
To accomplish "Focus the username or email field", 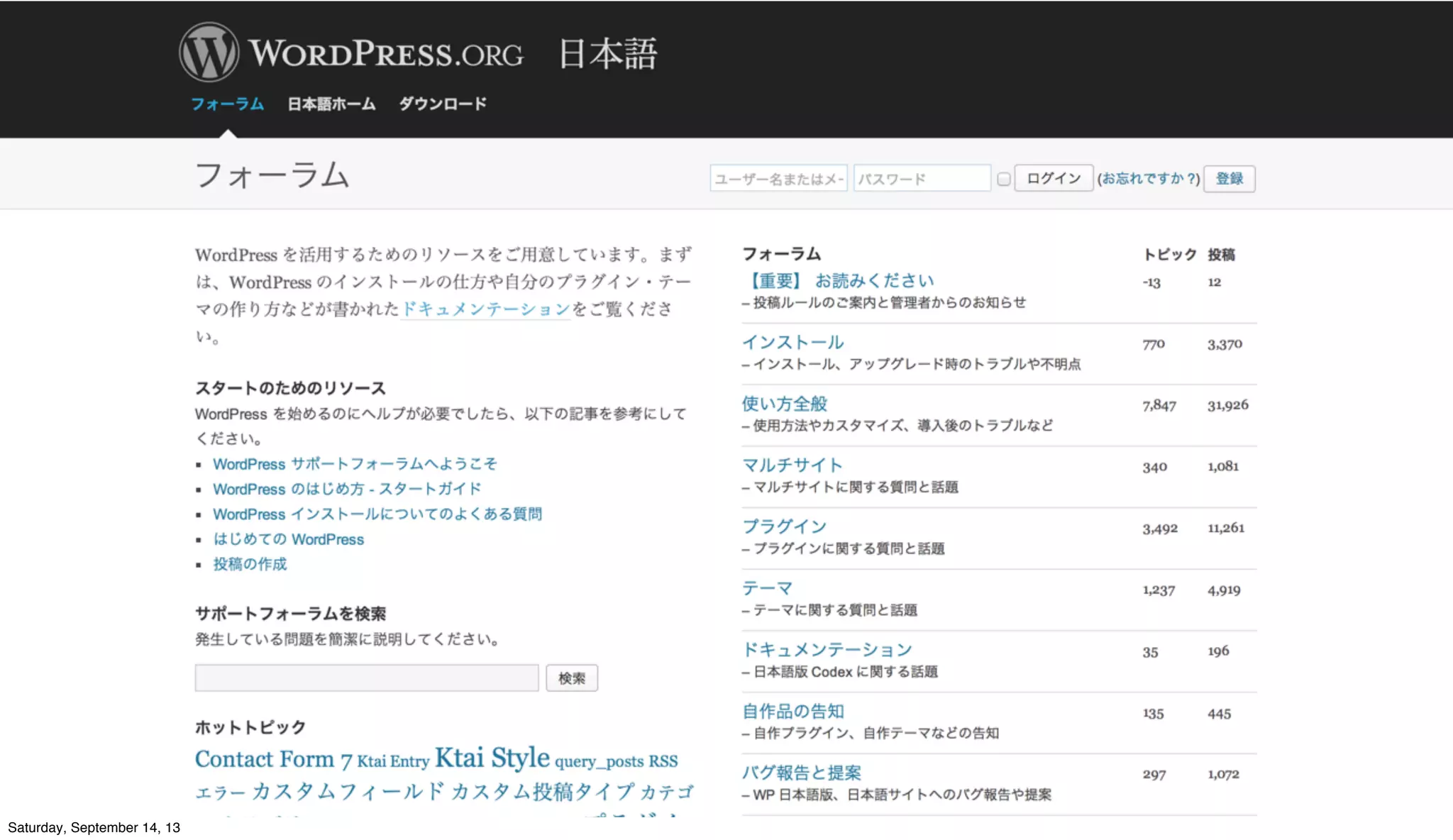I will 778,179.
